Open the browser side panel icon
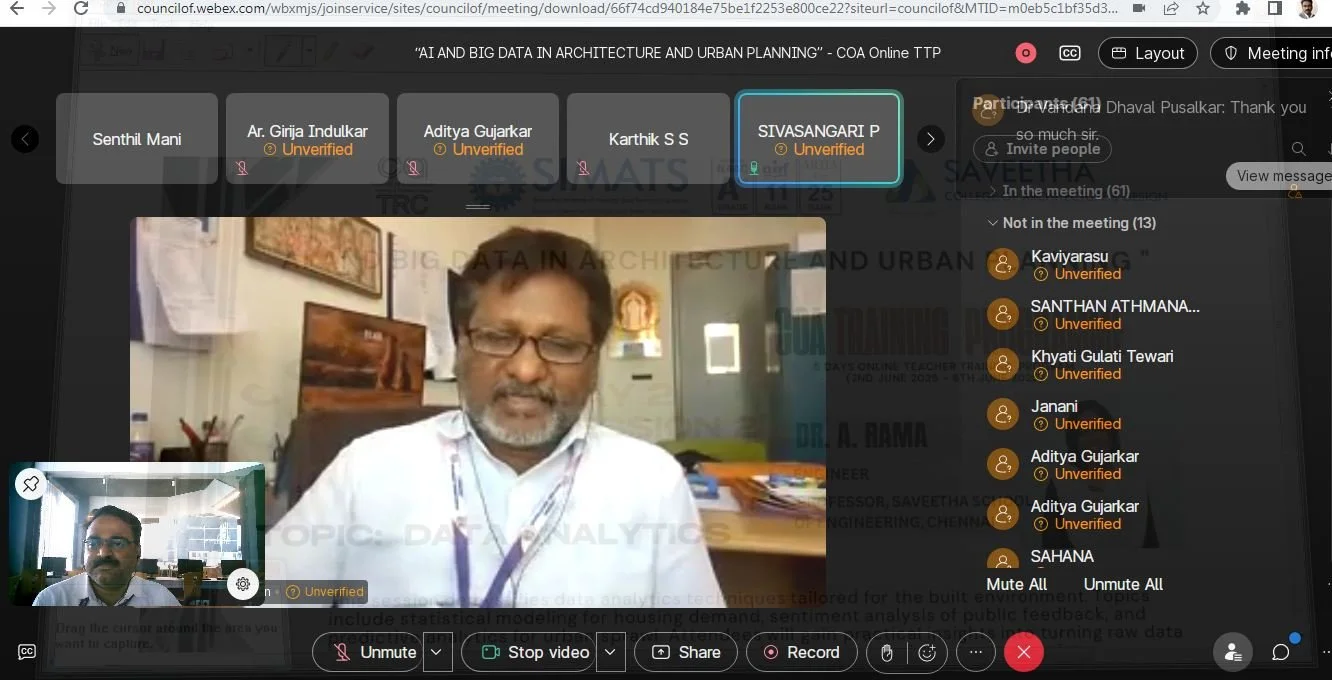 1274,8
